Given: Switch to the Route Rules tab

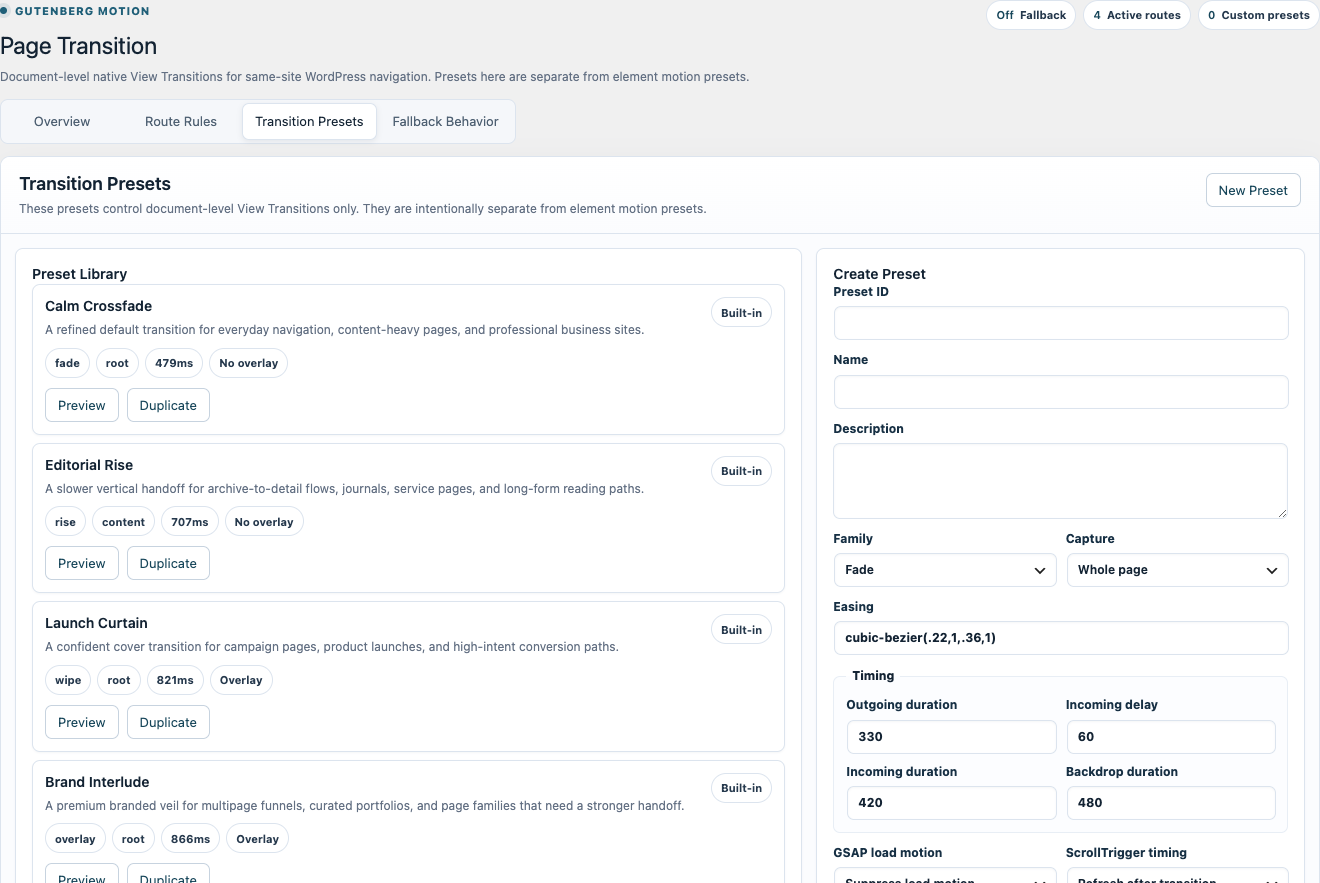Looking at the screenshot, I should [181, 122].
